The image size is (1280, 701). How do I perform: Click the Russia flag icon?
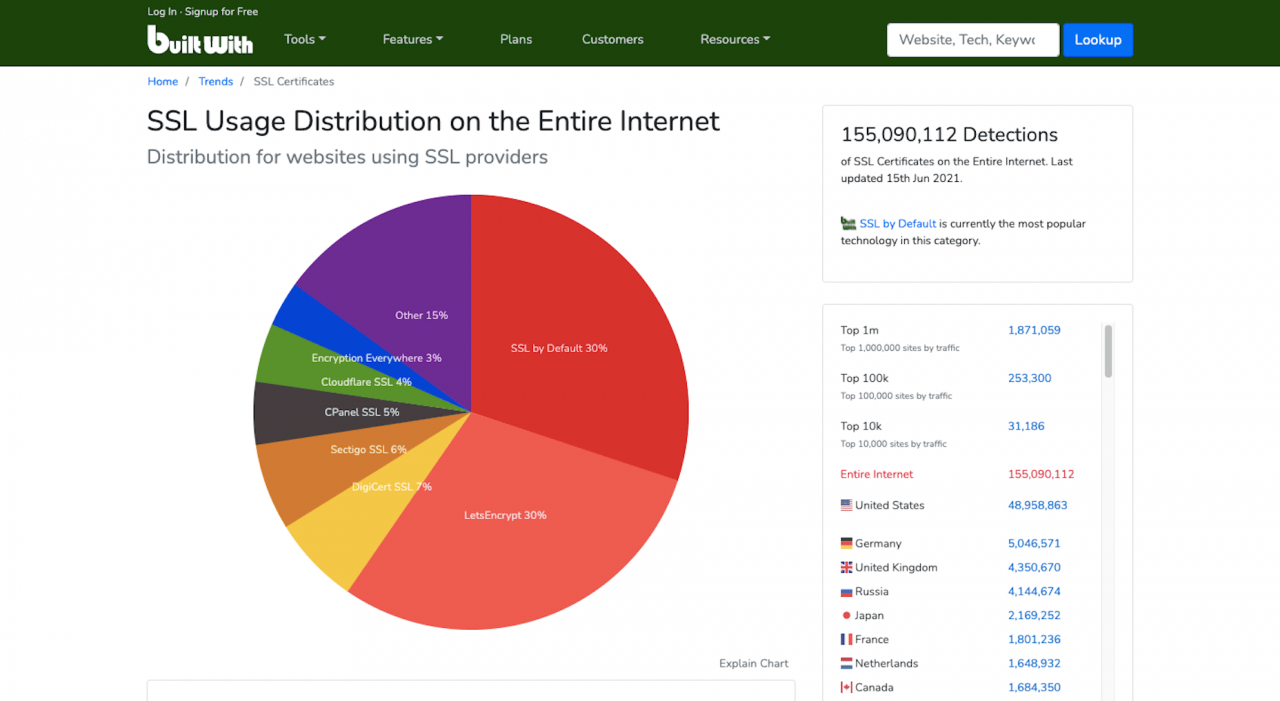point(846,591)
